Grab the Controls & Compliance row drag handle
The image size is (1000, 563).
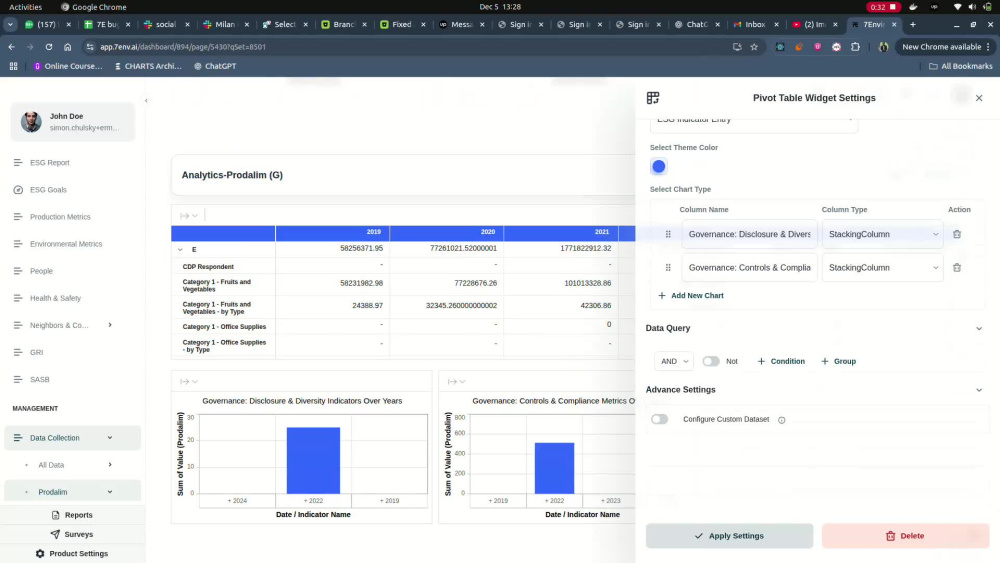click(x=668, y=268)
